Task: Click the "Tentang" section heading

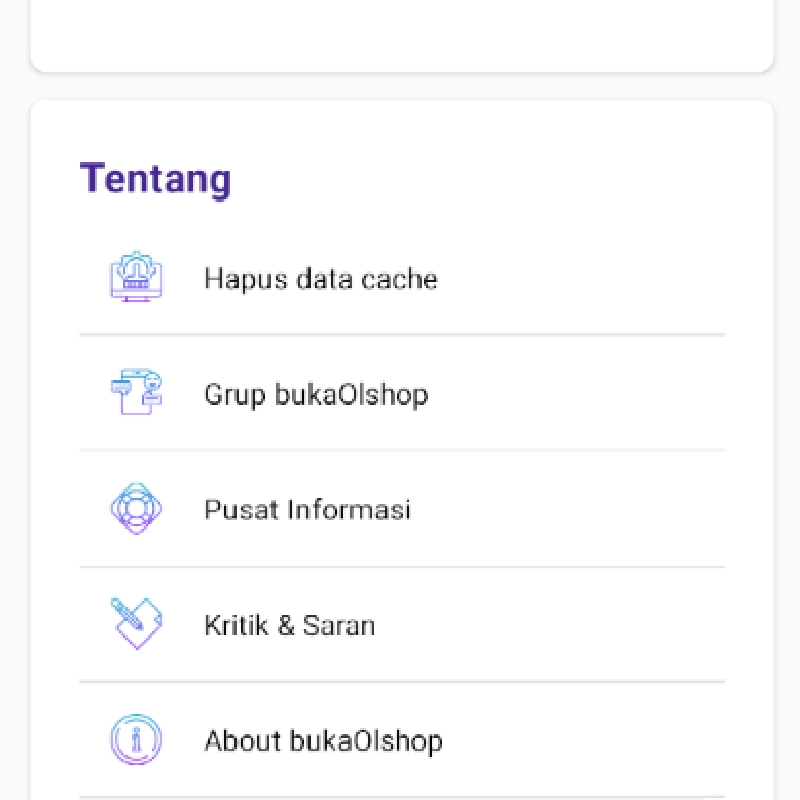Action: (x=156, y=179)
